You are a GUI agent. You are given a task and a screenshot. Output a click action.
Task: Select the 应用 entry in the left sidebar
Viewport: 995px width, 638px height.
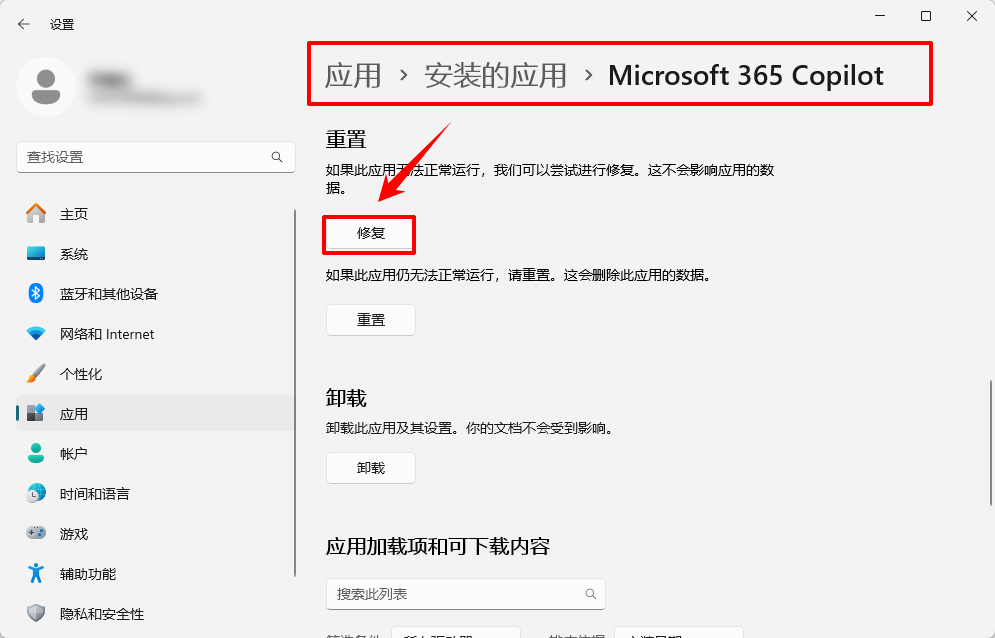pyautogui.click(x=155, y=413)
